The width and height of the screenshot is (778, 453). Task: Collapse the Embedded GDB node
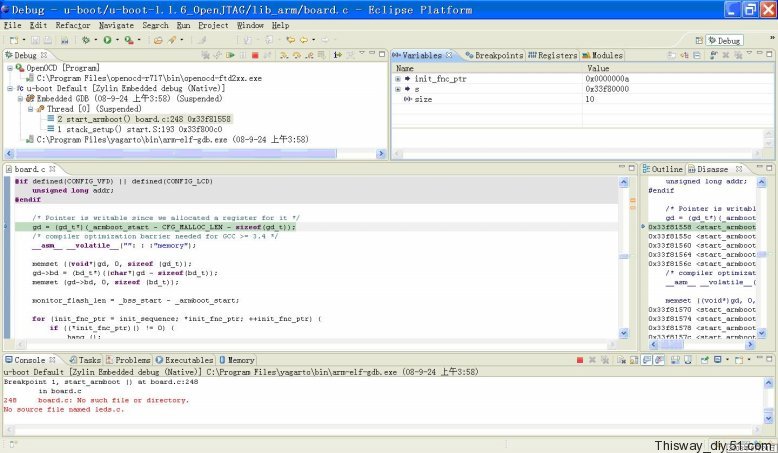pos(20,99)
